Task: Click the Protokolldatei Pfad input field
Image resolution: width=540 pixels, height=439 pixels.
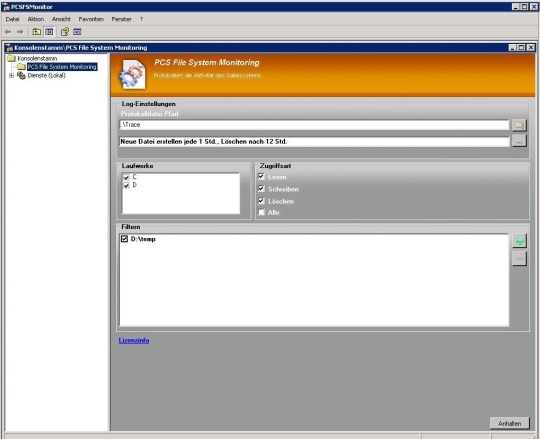Action: 314,125
